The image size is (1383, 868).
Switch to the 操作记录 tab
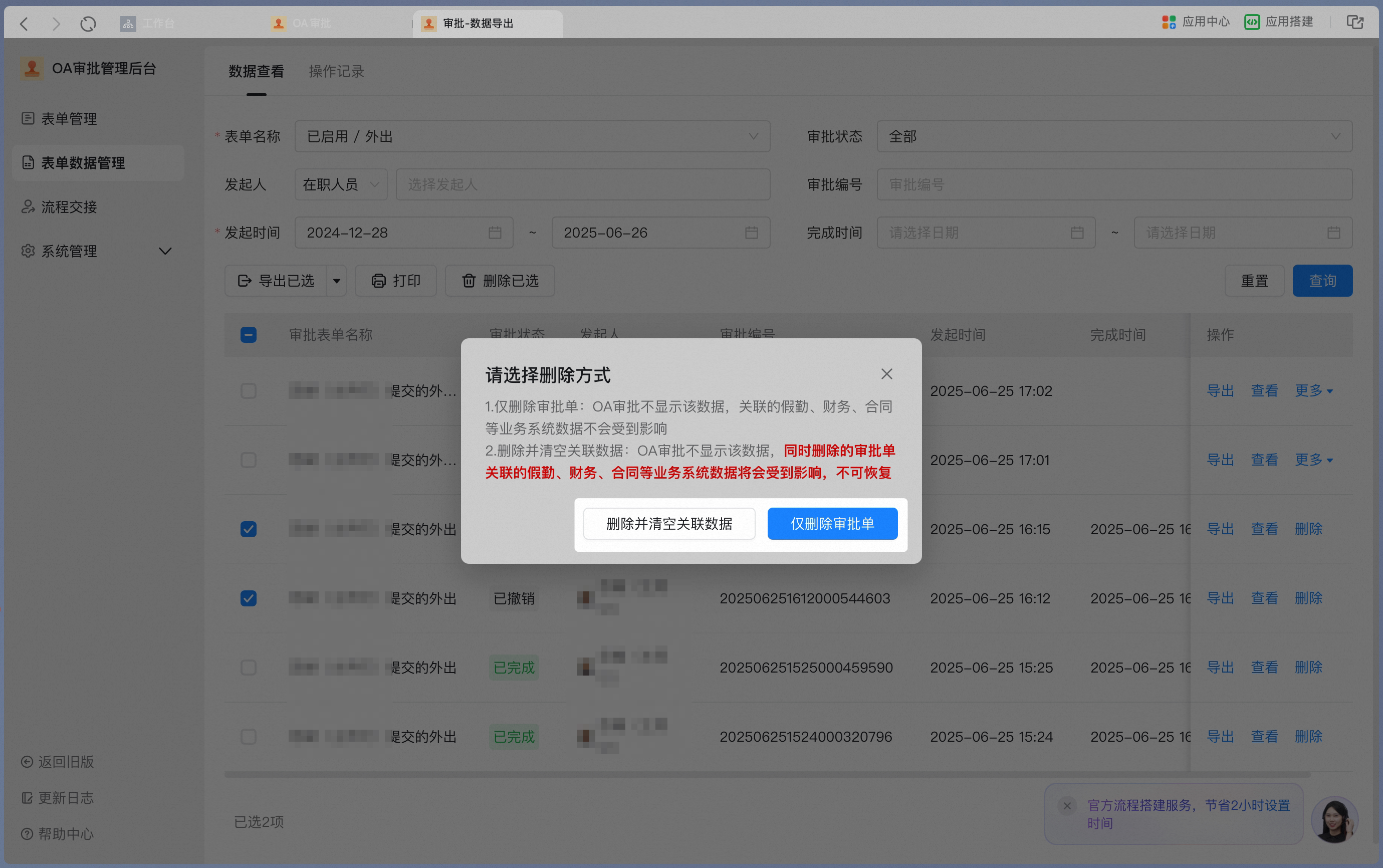336,71
